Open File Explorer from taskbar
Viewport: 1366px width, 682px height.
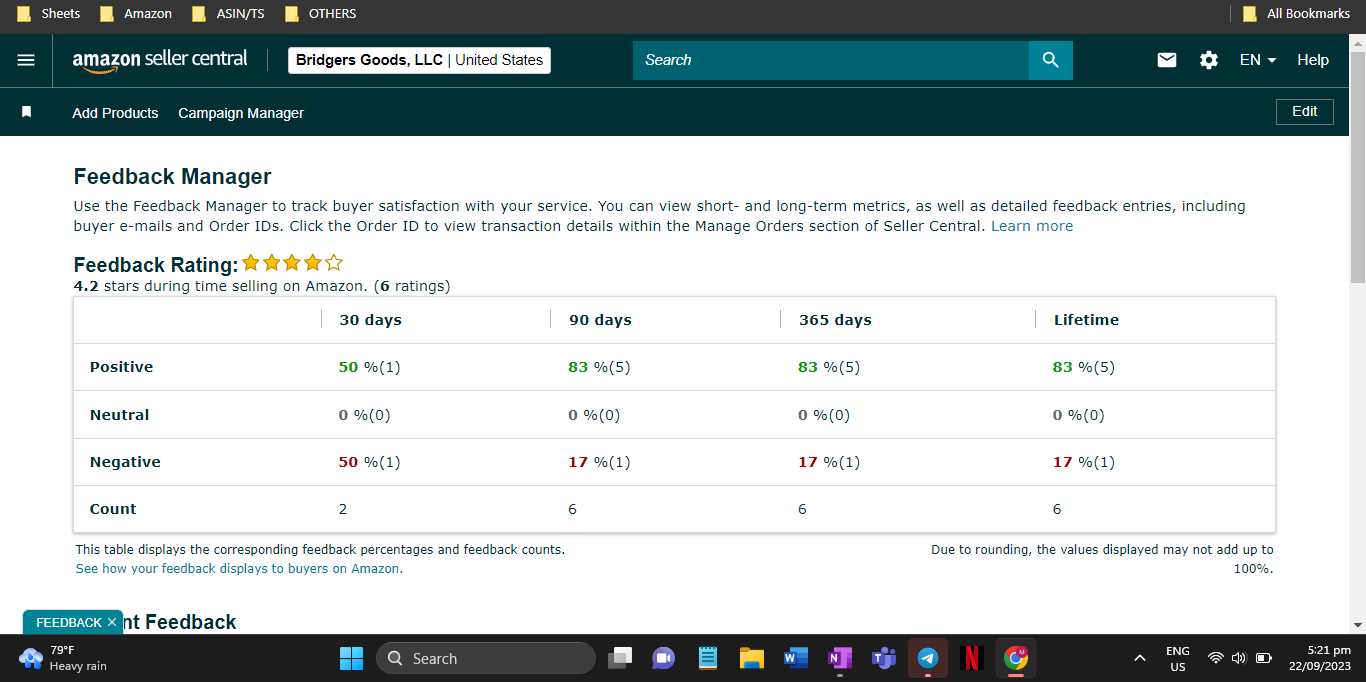[x=751, y=658]
